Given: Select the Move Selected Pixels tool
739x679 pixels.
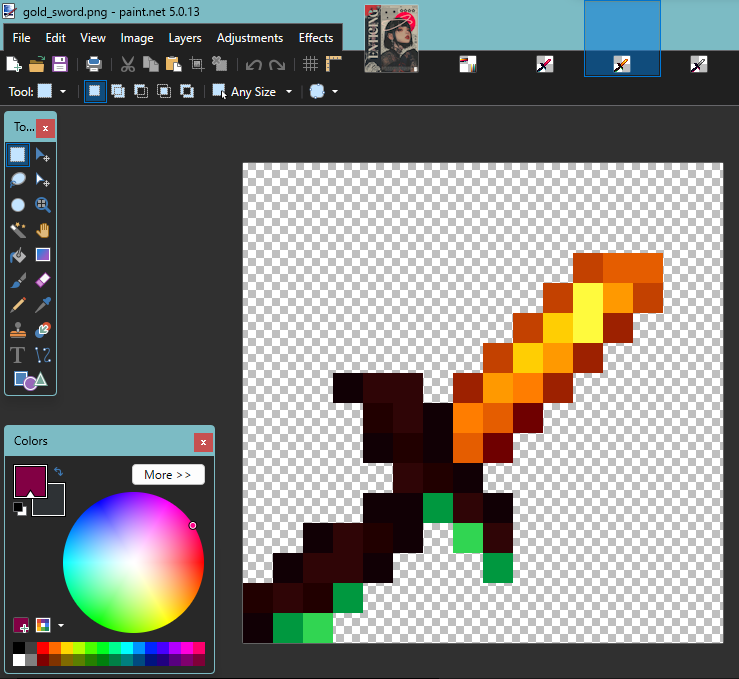Looking at the screenshot, I should 43,155.
